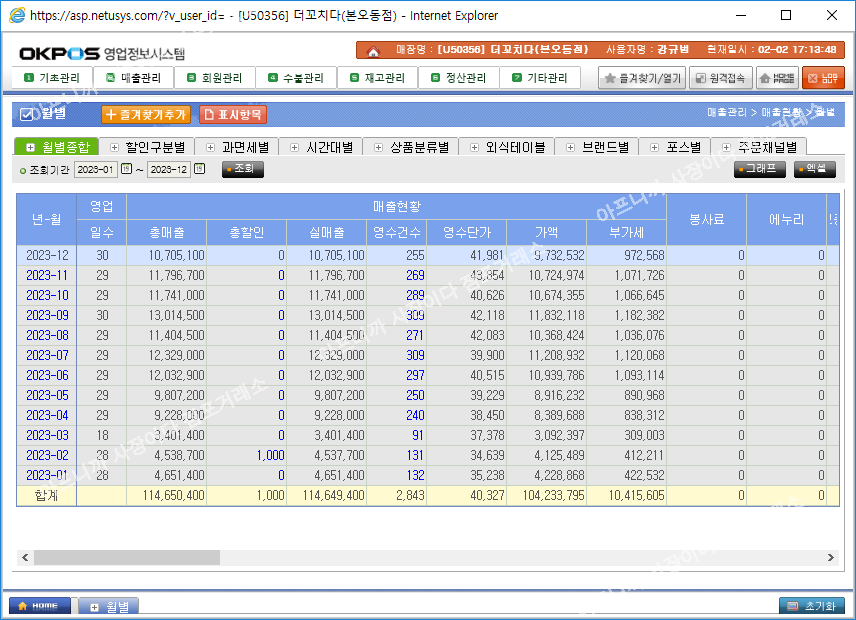The height and width of the screenshot is (620, 856).
Task: Click the 그래프 graph button
Action: (x=759, y=169)
